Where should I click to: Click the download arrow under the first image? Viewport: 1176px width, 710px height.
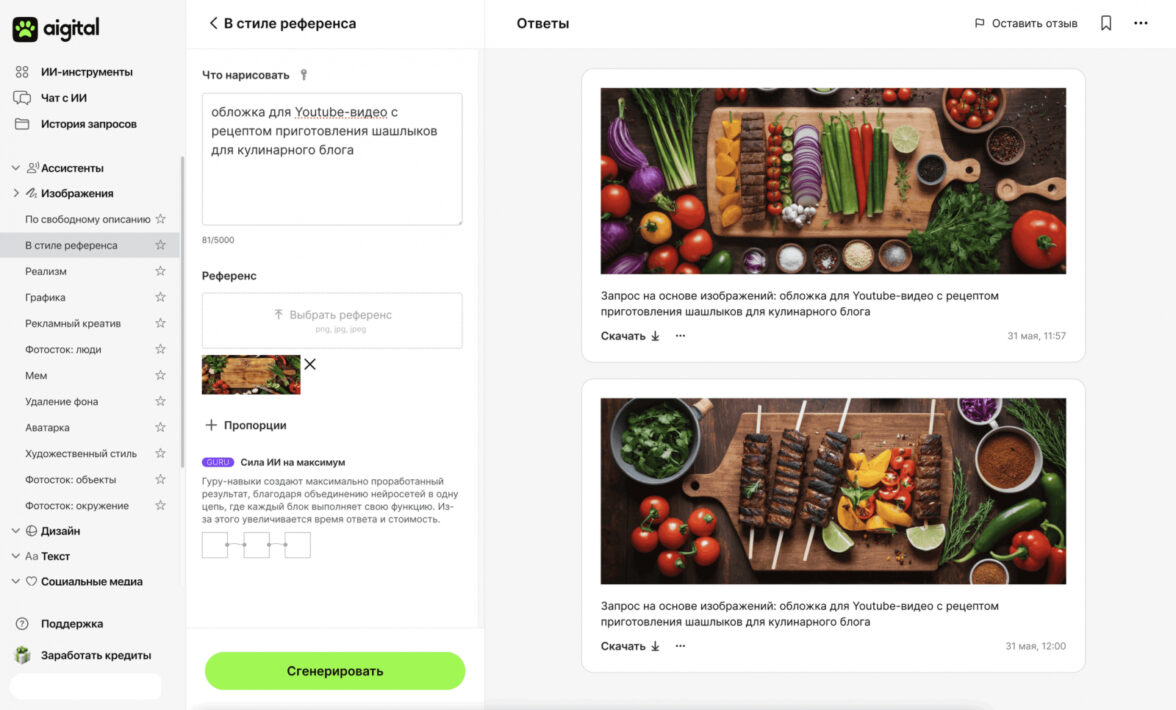click(655, 336)
